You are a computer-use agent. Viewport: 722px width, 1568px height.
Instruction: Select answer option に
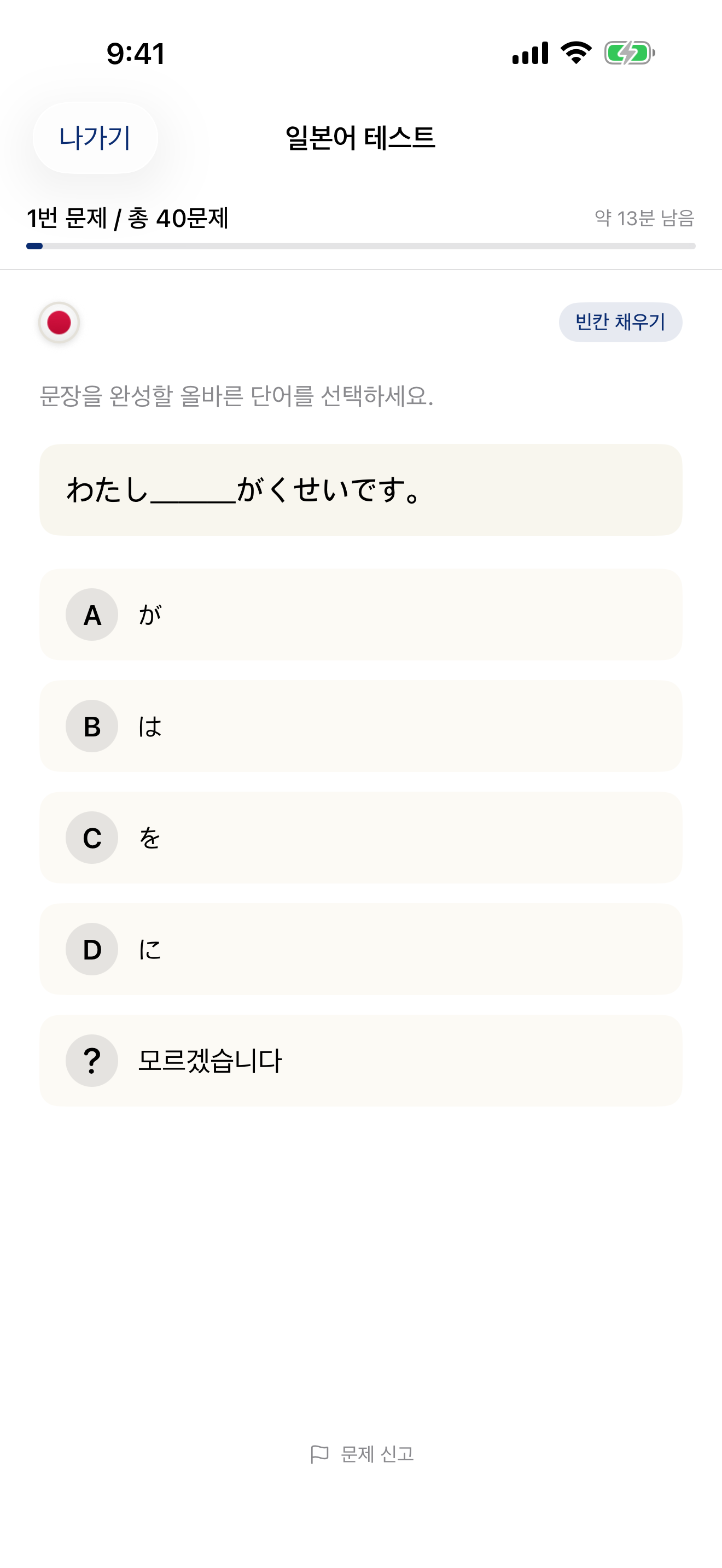click(360, 949)
